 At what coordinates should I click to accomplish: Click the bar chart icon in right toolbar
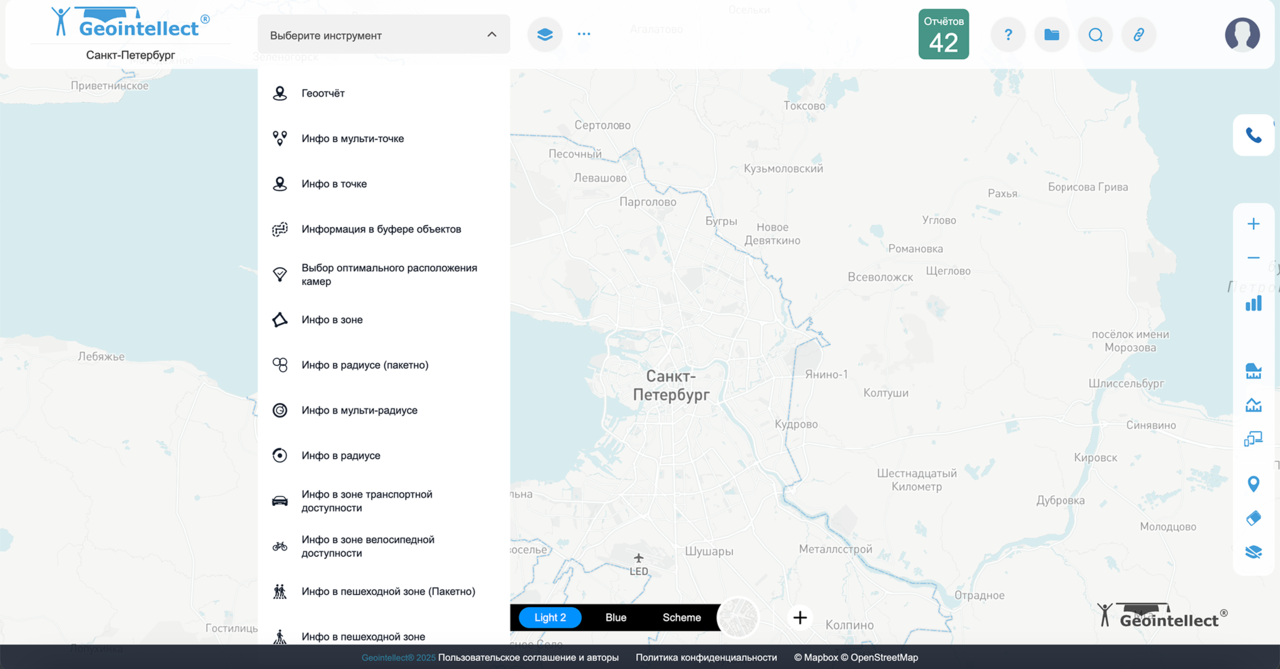1253,303
